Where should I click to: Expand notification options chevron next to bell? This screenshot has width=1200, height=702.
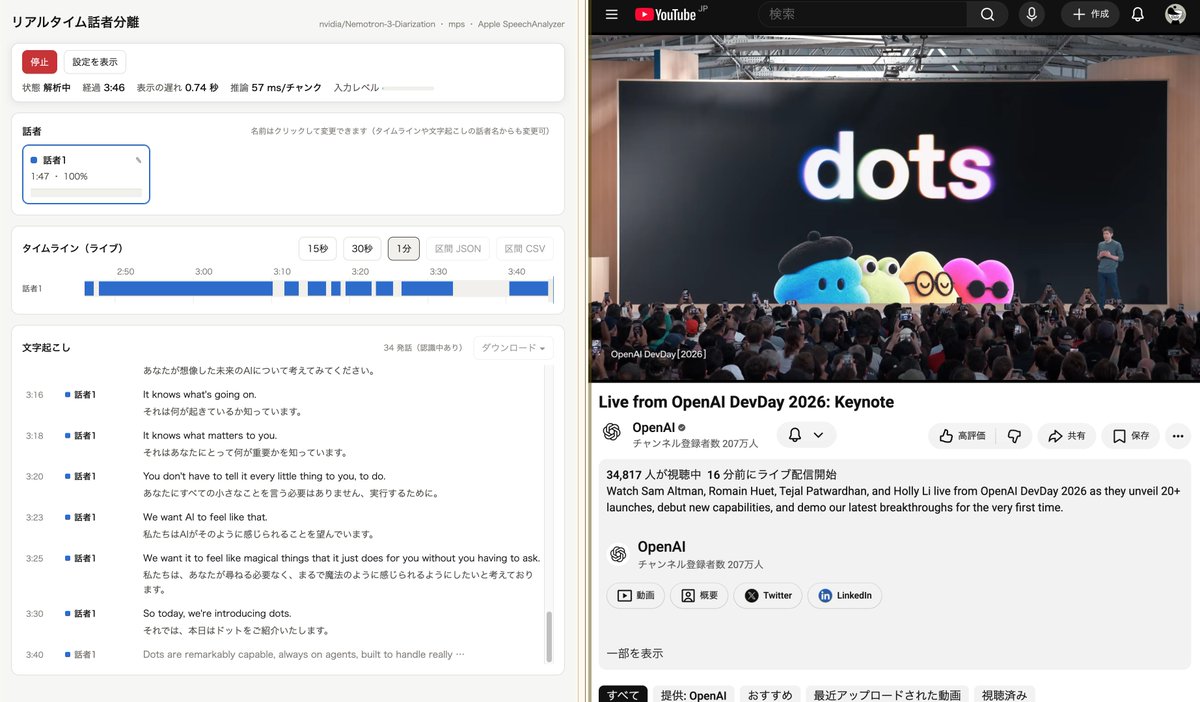tap(819, 435)
